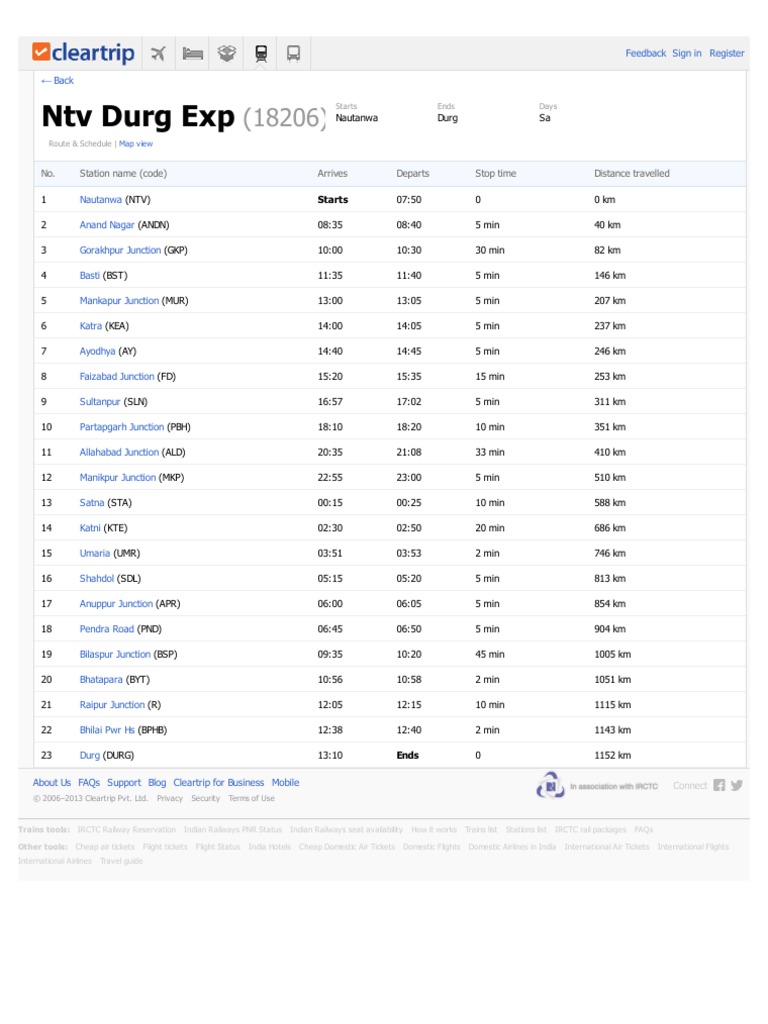The width and height of the screenshot is (768, 1024).
Task: Open FAQs link beside About Us
Action: click(89, 782)
